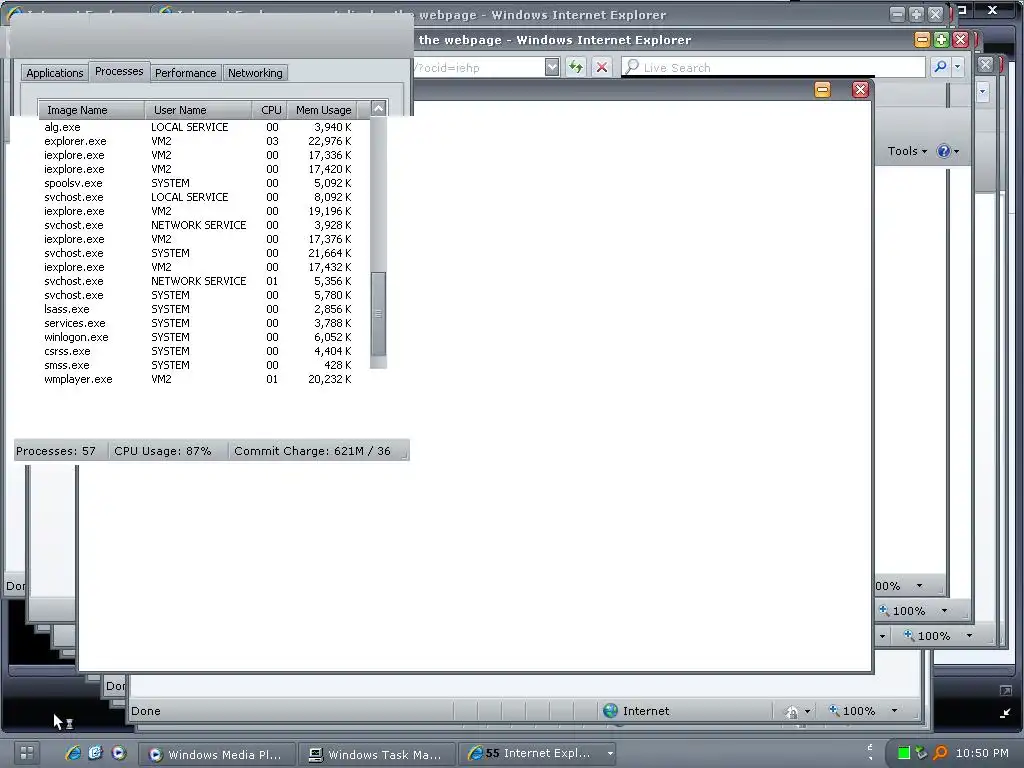Sort by the Mem Usage column header

(x=323, y=110)
